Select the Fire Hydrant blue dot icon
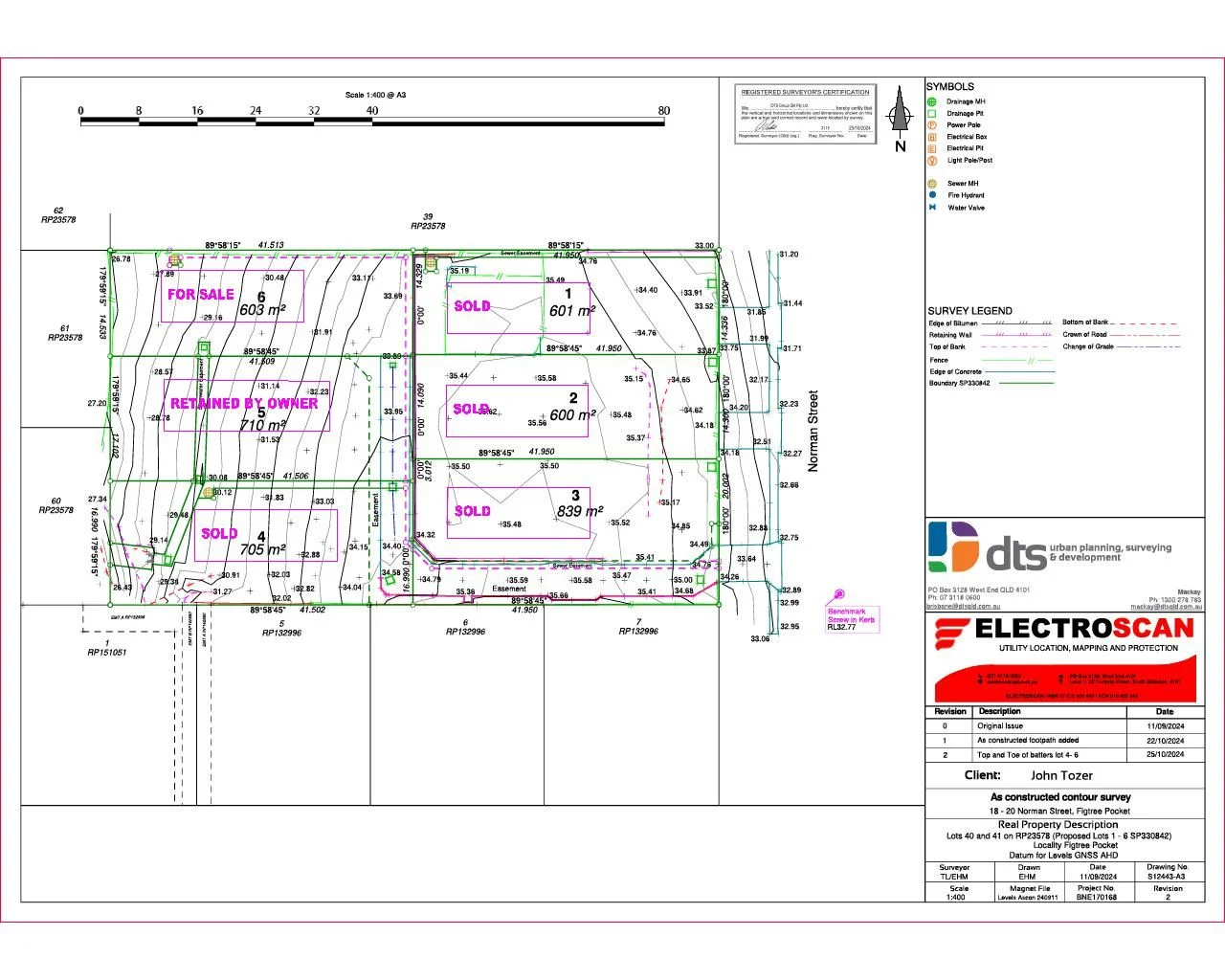The width and height of the screenshot is (1225, 980). coord(931,195)
